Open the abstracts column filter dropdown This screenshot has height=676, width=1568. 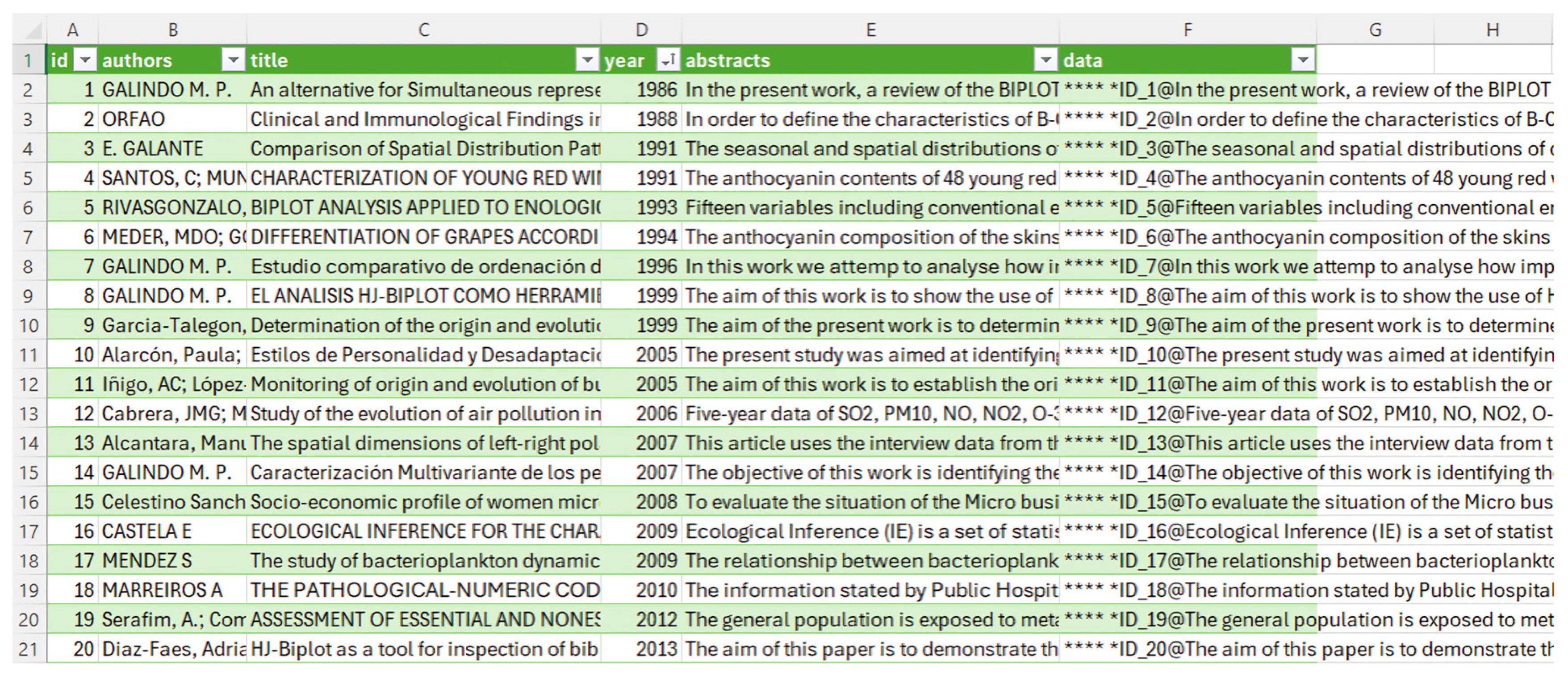pyautogui.click(x=1046, y=59)
